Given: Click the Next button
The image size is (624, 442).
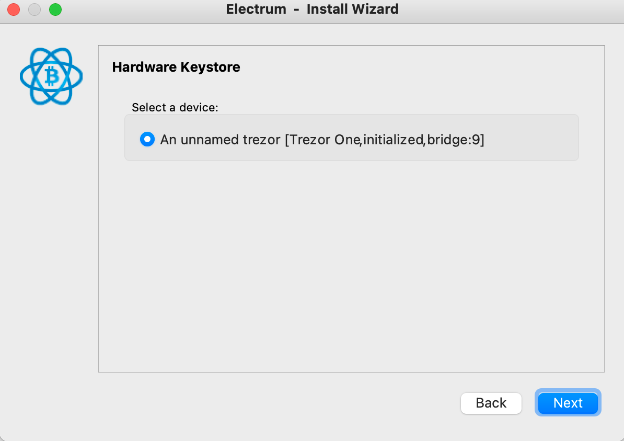Looking at the screenshot, I should (x=567, y=403).
